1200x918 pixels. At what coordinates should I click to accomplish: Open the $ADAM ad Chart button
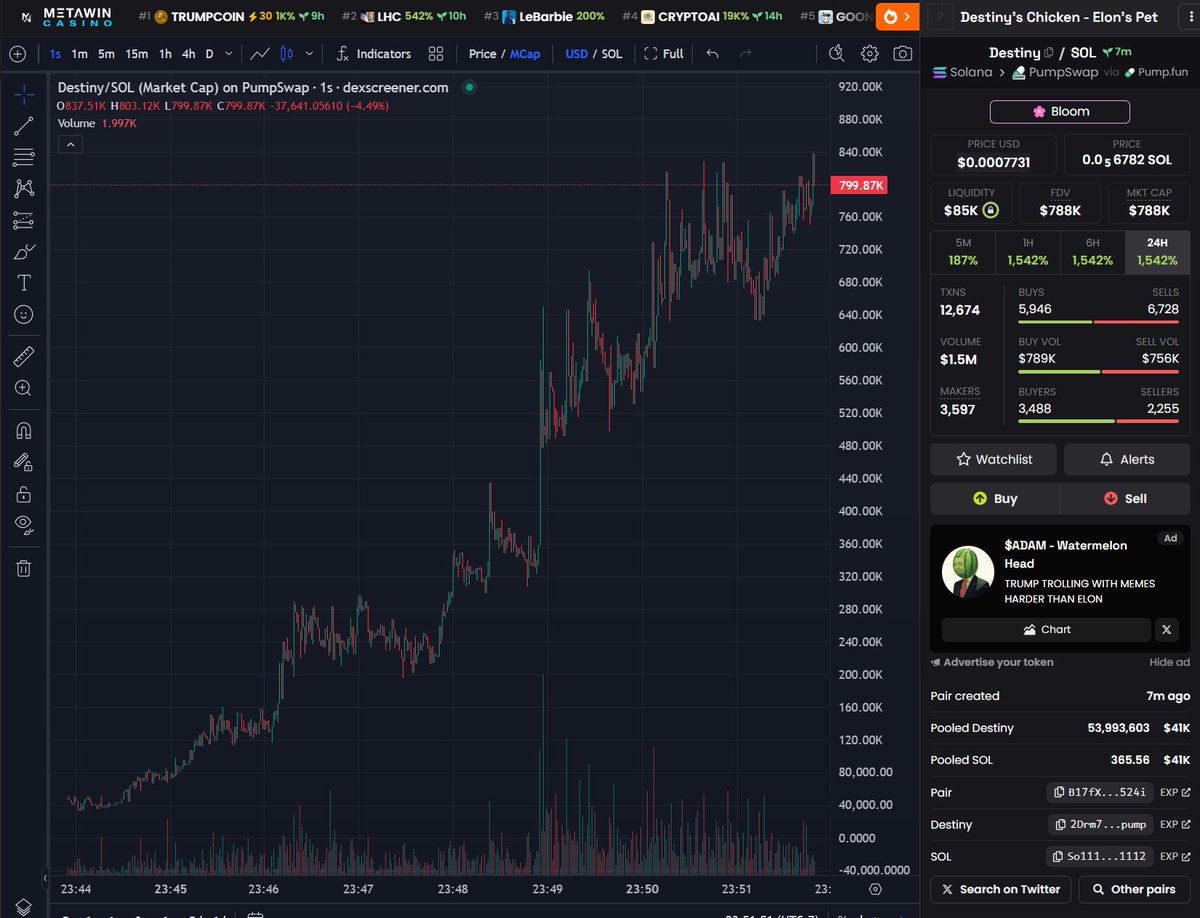click(1046, 630)
